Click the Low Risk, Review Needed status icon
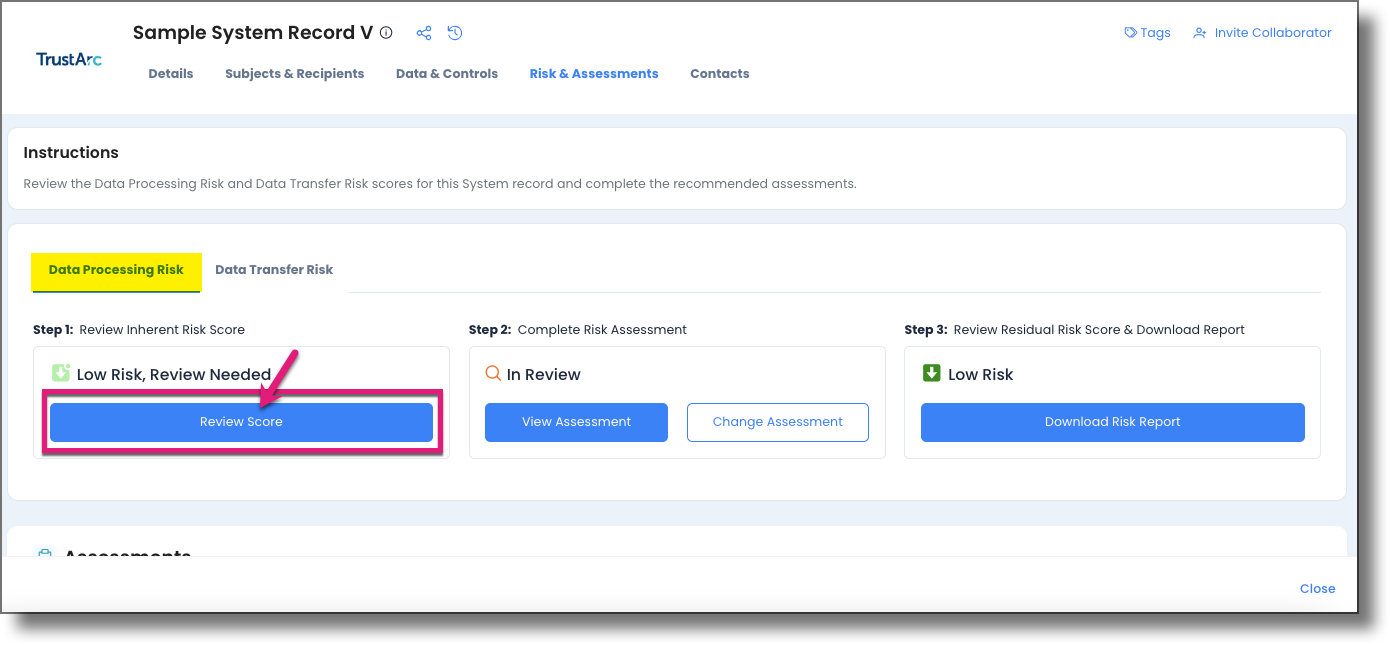The width and height of the screenshot is (1390, 645). click(61, 373)
